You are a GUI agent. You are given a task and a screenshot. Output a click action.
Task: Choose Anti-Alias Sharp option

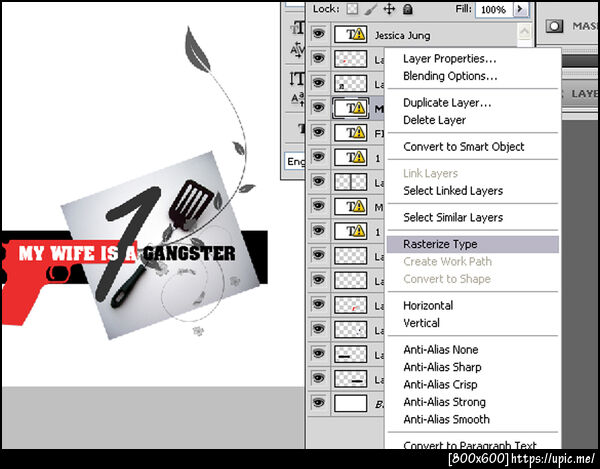coord(442,367)
